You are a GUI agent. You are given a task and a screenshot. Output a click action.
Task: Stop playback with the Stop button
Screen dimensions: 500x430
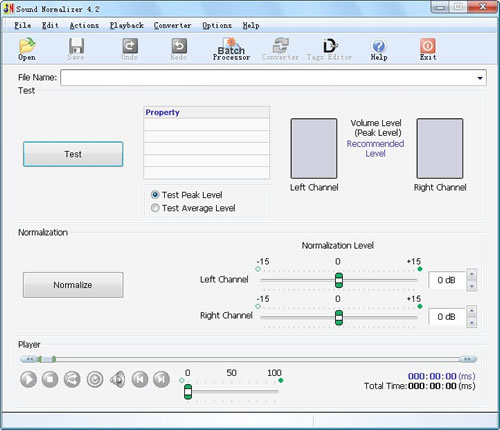(50, 379)
